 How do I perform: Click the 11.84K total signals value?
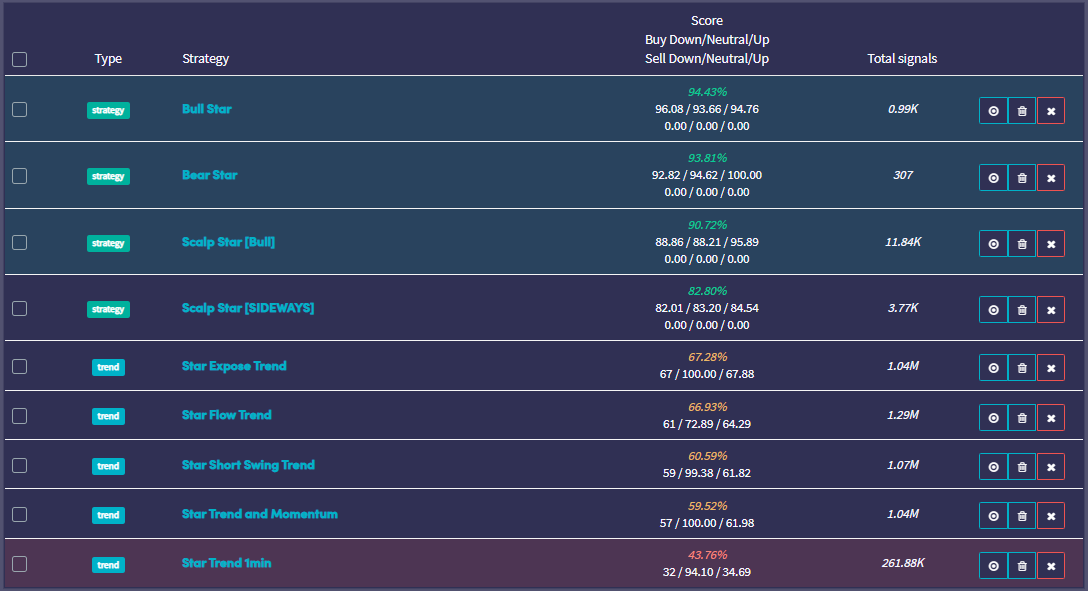[903, 242]
